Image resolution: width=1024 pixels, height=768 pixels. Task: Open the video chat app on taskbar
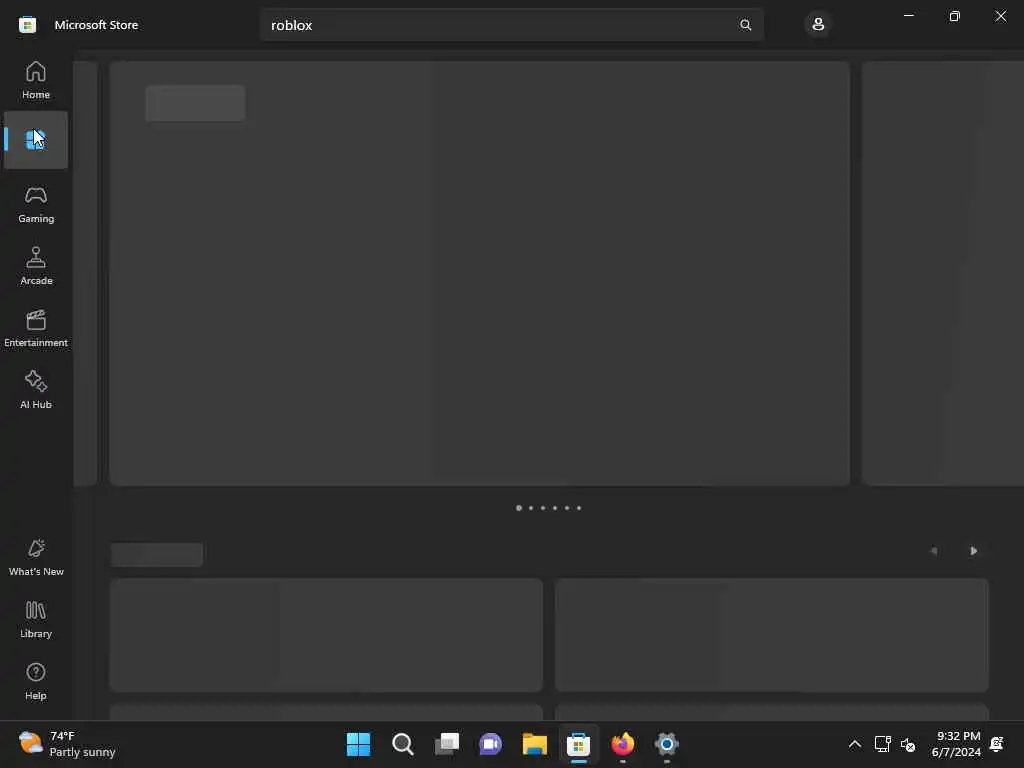click(x=490, y=744)
